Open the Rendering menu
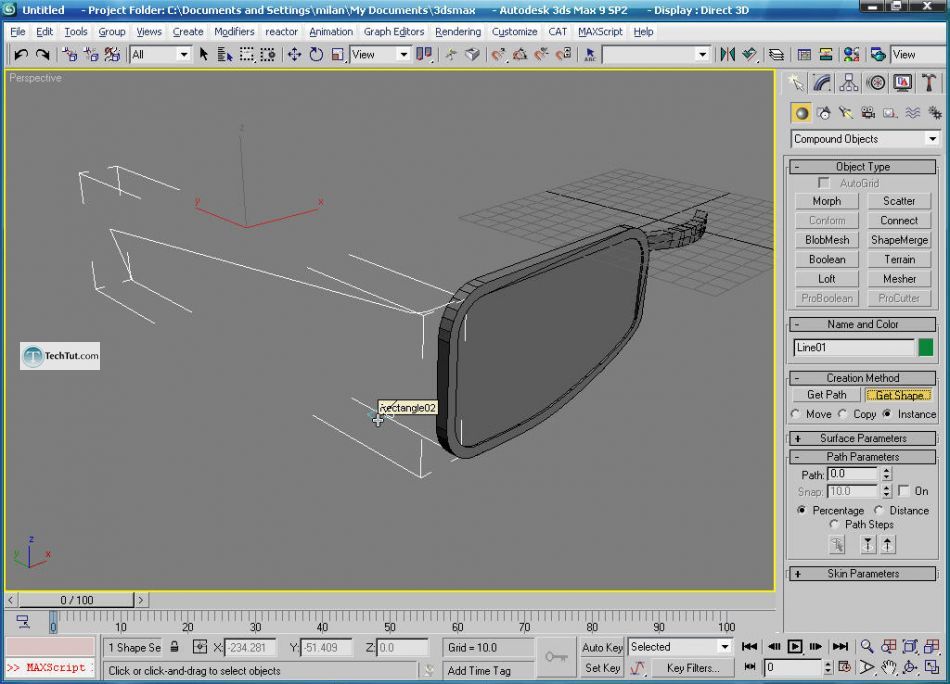 [x=458, y=32]
